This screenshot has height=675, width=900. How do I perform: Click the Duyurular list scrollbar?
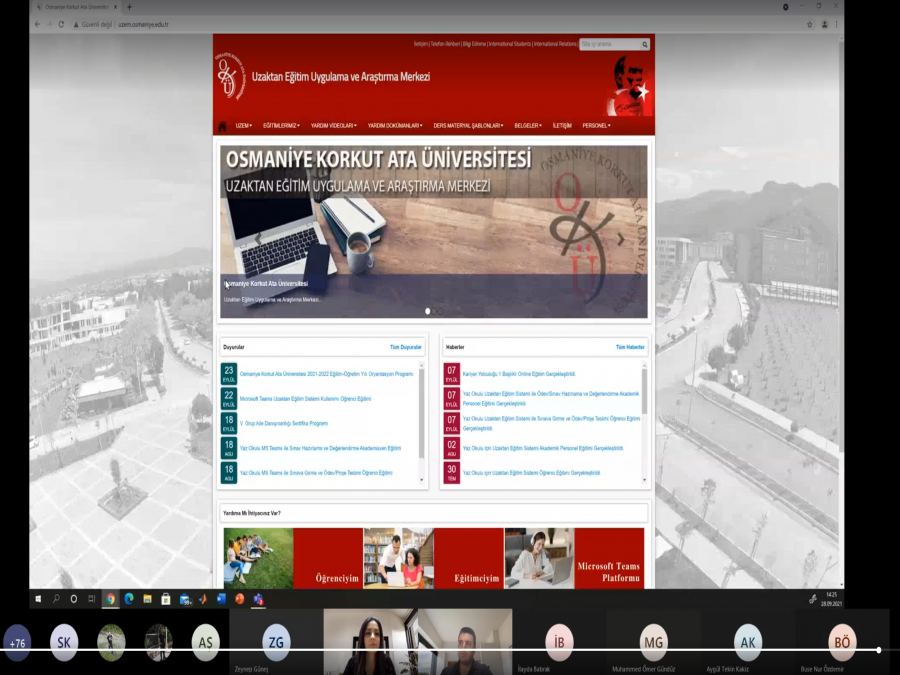point(421,413)
